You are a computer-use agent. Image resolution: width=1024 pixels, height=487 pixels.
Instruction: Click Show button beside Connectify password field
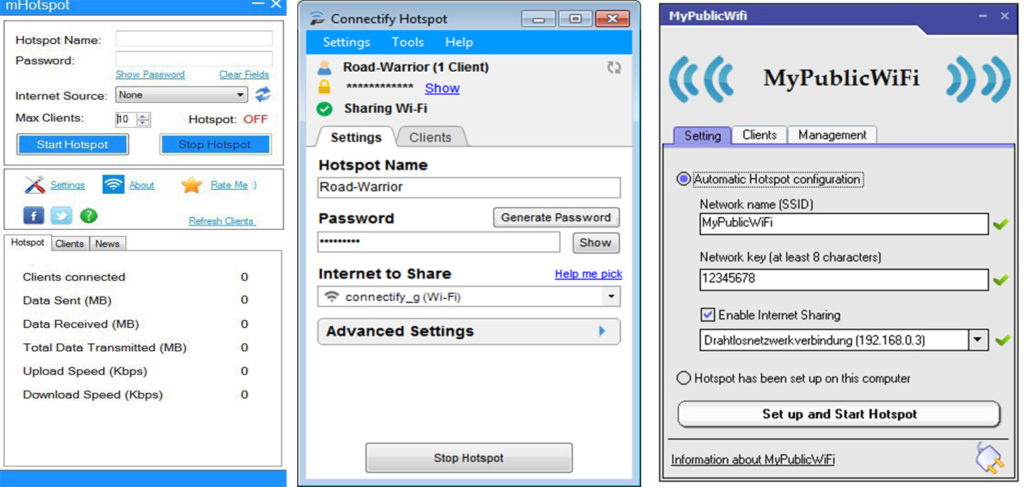coord(596,243)
